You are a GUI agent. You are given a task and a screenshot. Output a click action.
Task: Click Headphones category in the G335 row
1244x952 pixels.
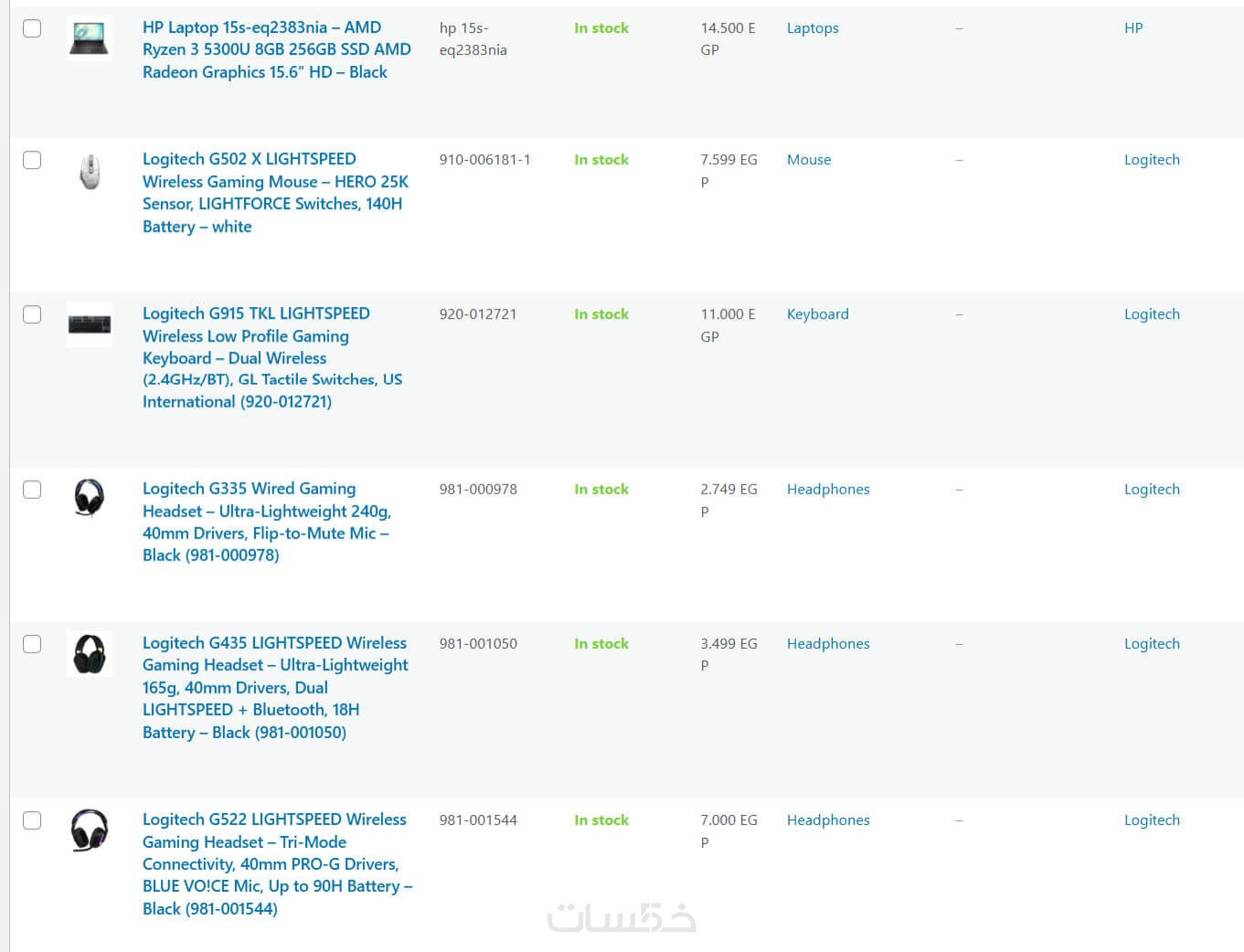pyautogui.click(x=828, y=490)
